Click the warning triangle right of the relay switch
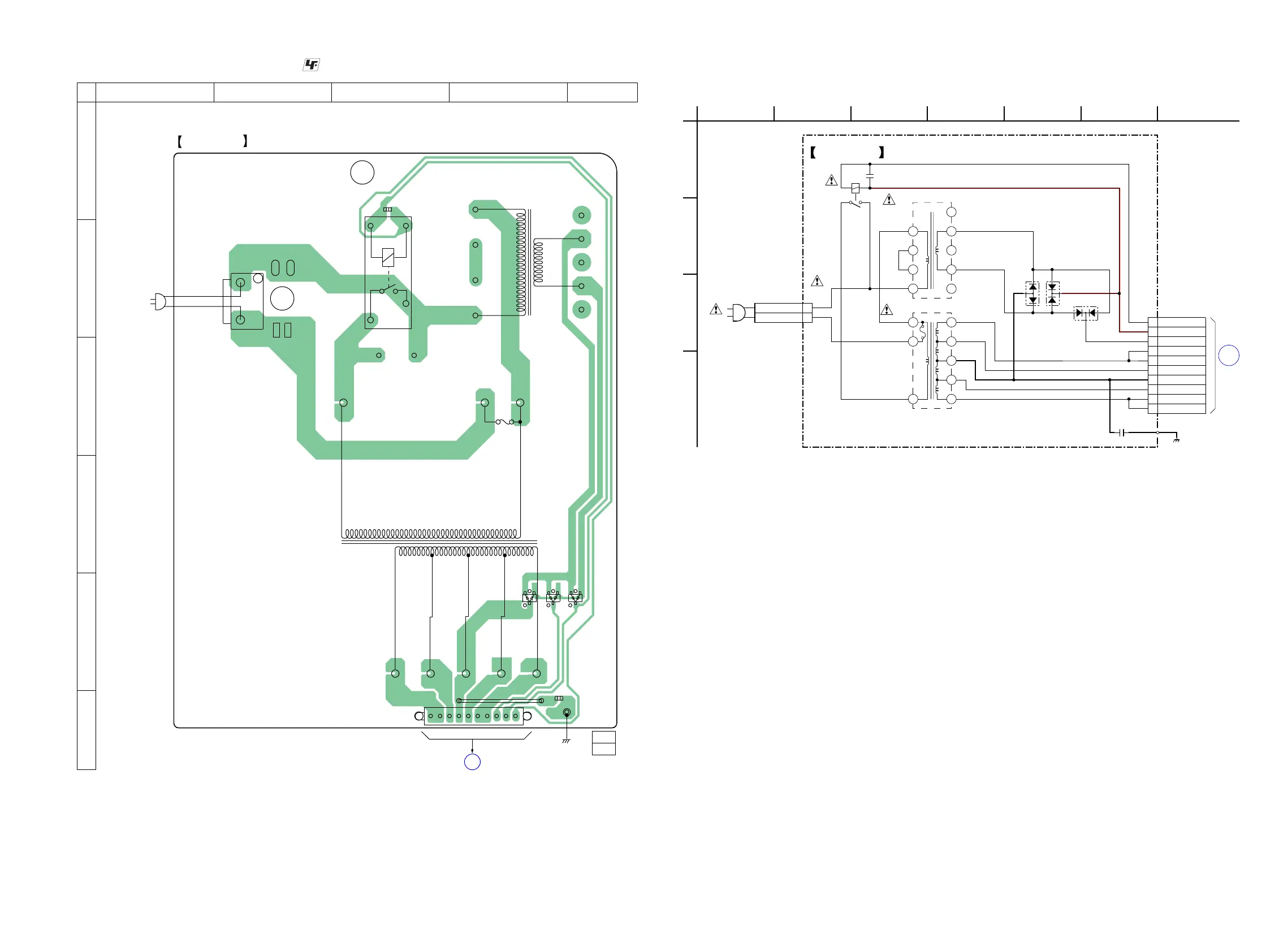Screen dimensions: 1266x952 pos(889,199)
